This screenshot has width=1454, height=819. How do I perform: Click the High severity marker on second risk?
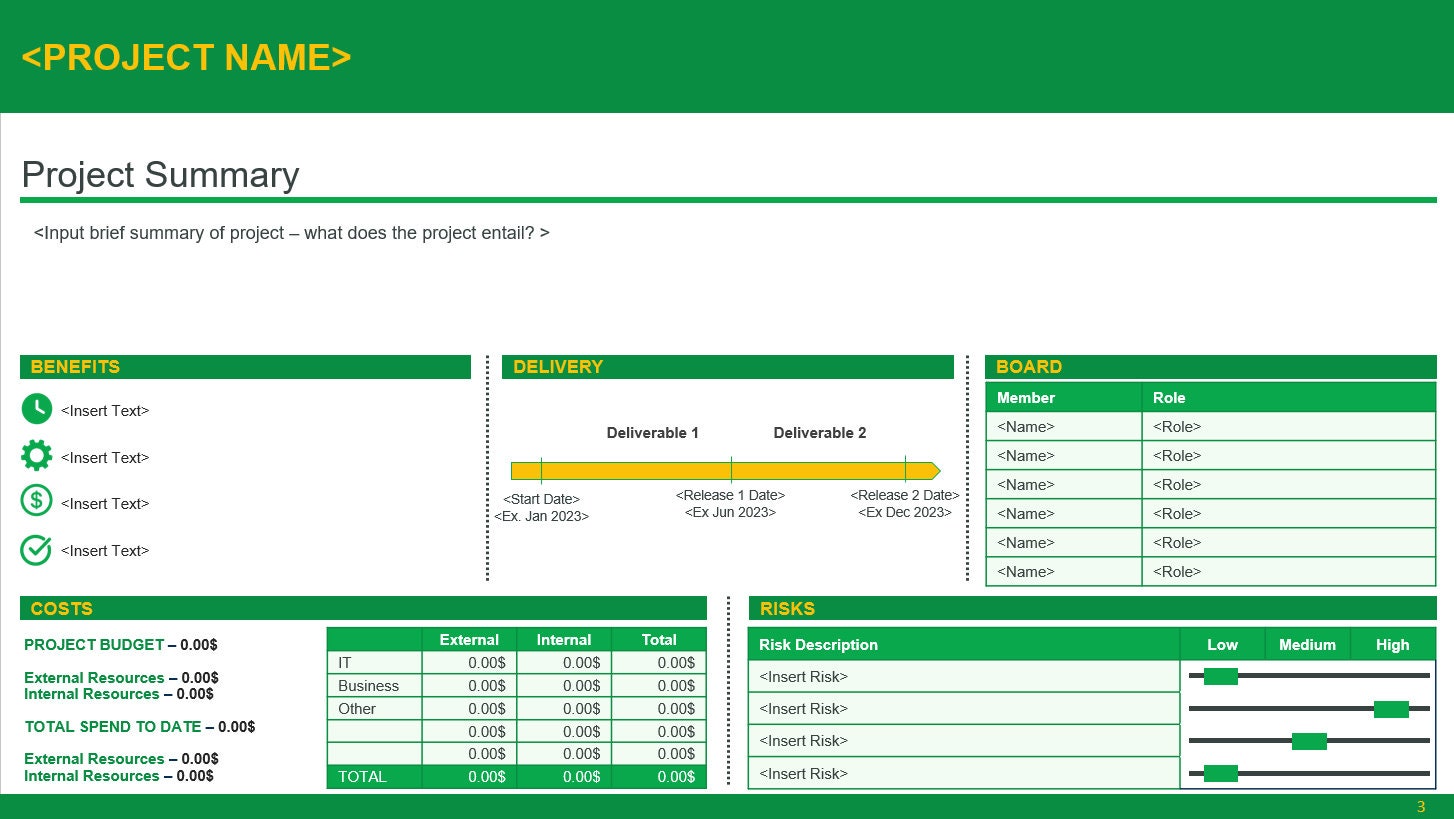pos(1389,708)
